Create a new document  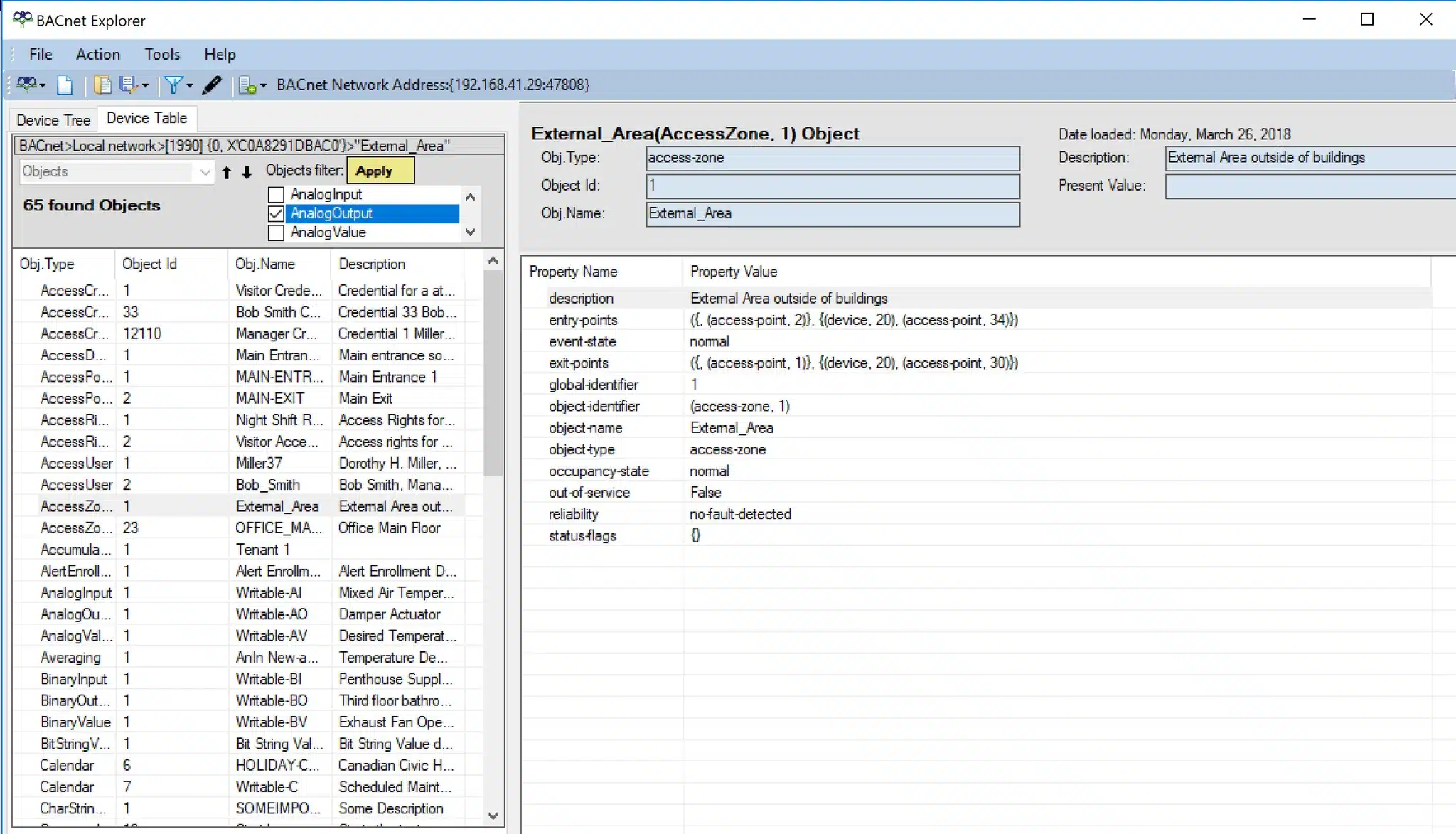point(65,85)
